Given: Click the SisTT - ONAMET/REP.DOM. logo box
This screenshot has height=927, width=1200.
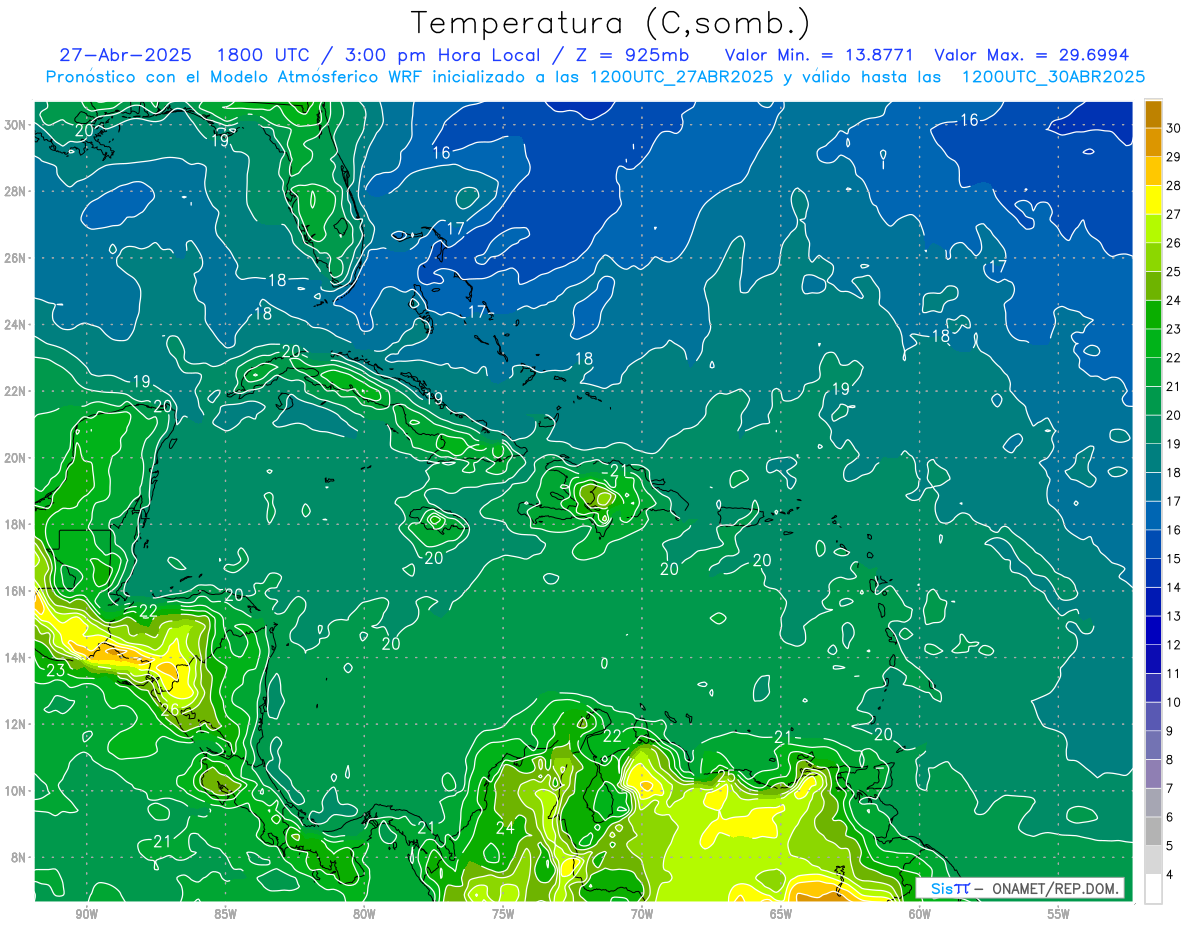Looking at the screenshot, I should click(x=1020, y=888).
